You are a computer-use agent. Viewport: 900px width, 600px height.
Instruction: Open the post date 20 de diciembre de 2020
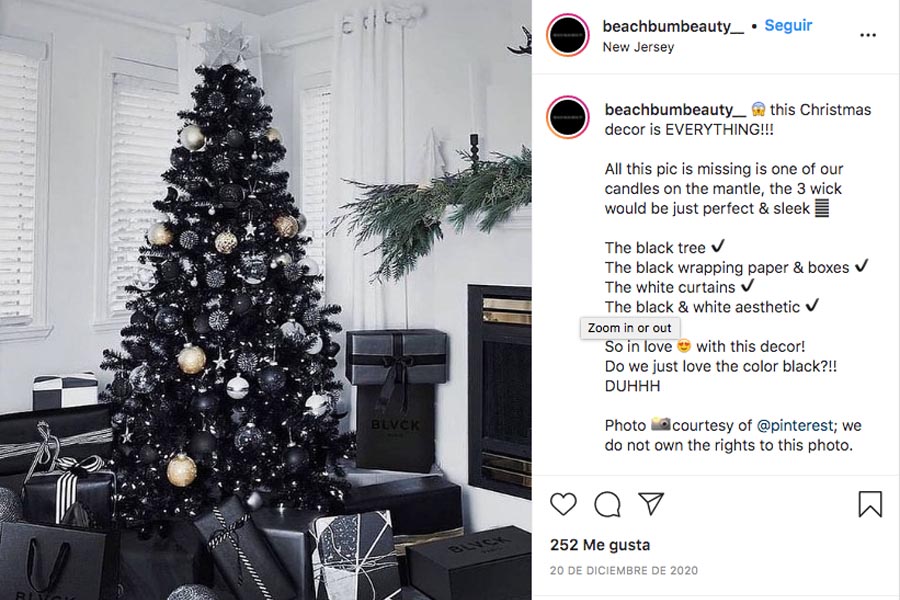click(624, 571)
